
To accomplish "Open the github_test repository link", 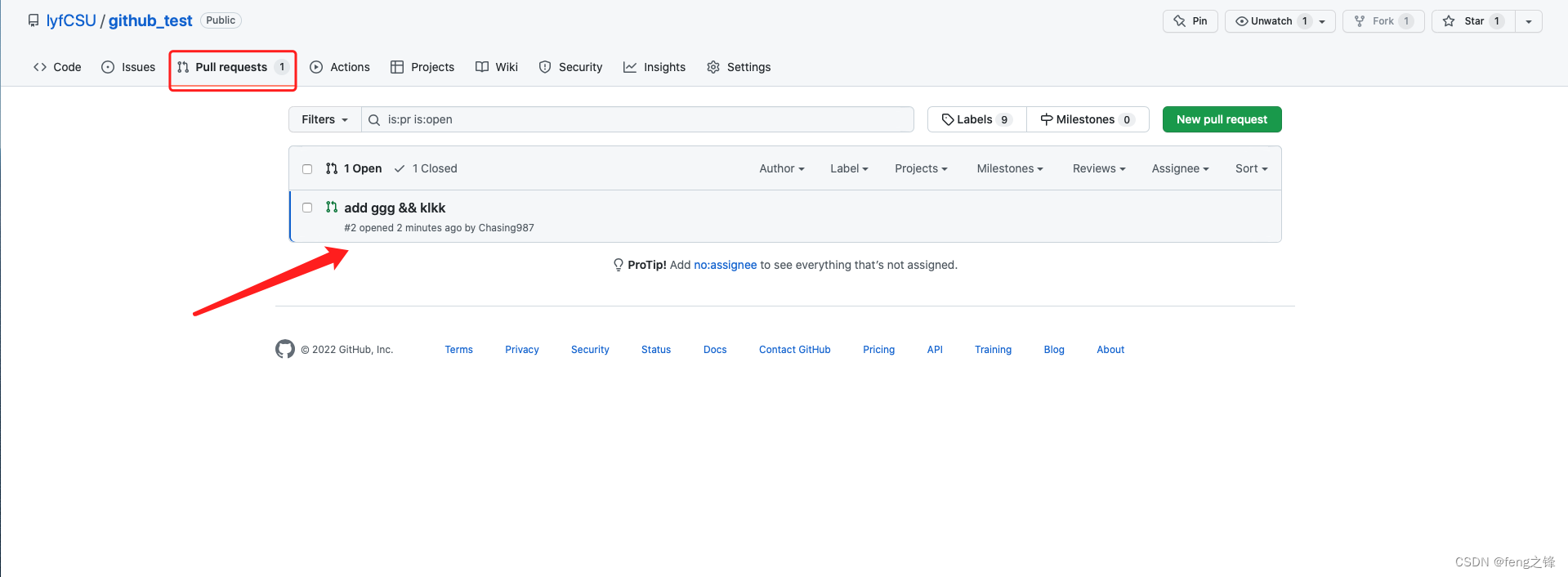I will point(150,20).
